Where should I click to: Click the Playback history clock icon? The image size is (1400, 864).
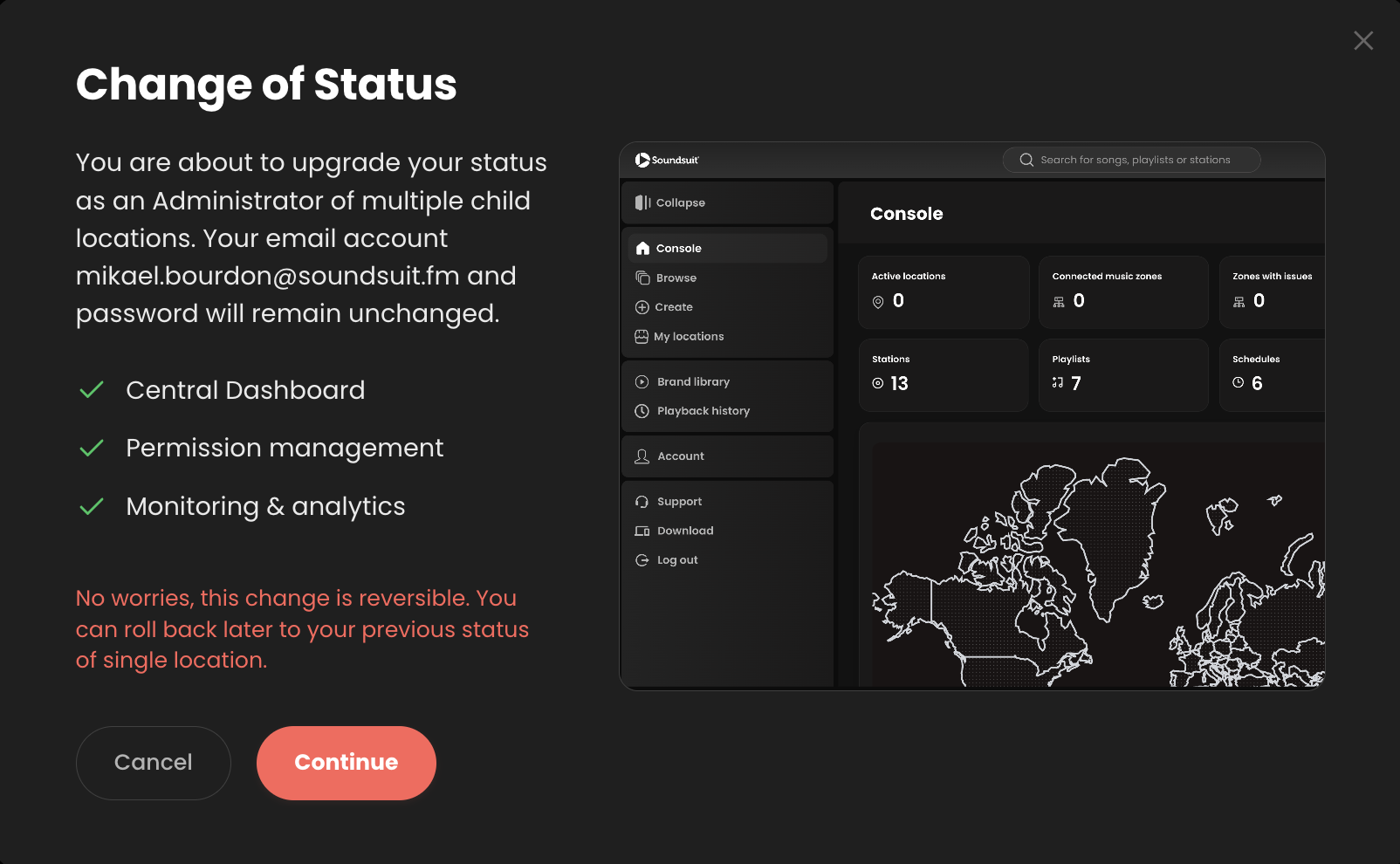[642, 411]
